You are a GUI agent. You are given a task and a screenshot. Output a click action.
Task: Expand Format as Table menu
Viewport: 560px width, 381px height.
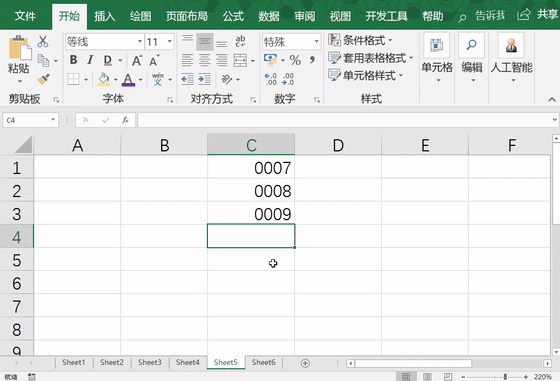click(x=371, y=57)
